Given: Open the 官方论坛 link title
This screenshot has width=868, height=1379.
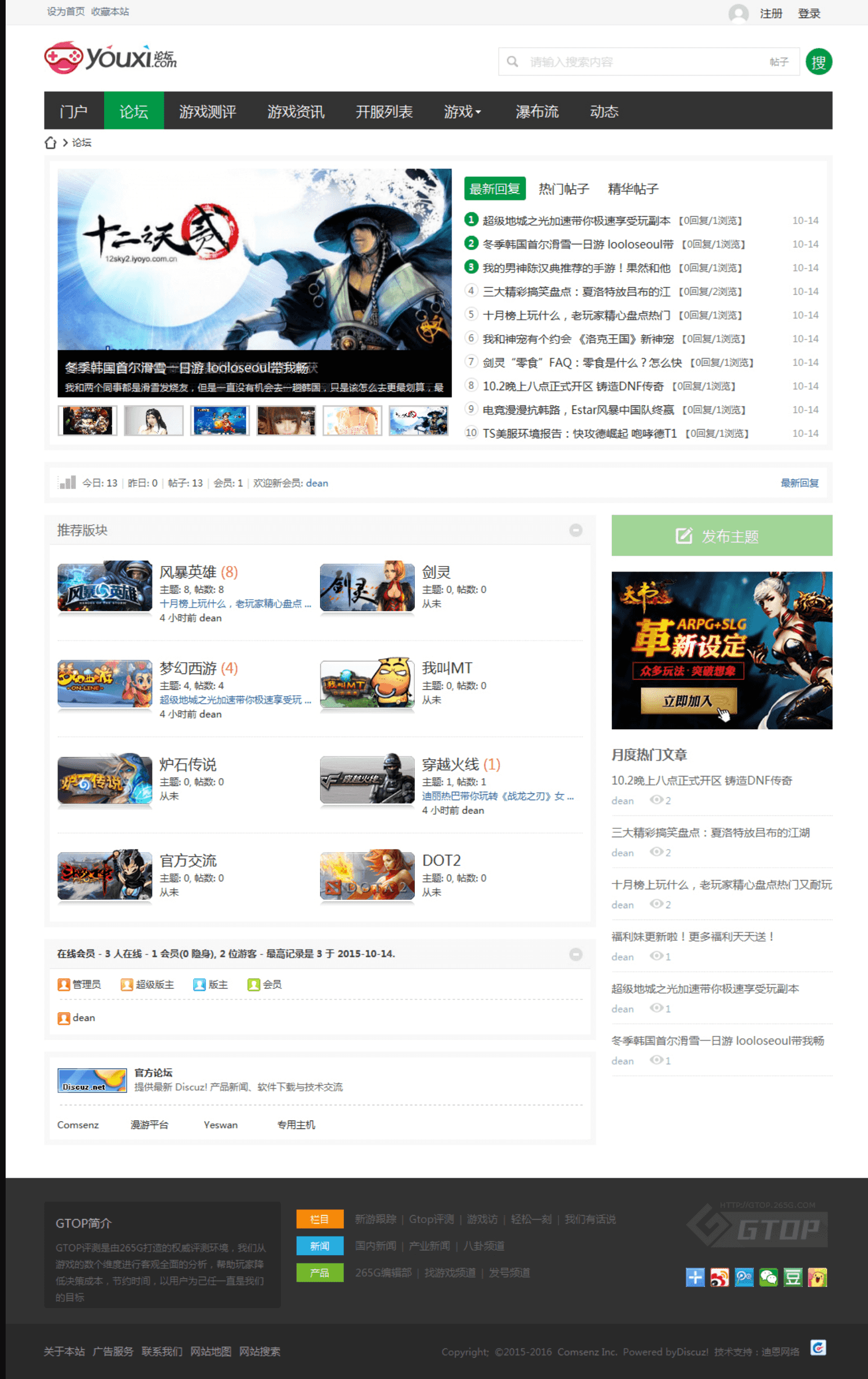Looking at the screenshot, I should (x=154, y=1073).
